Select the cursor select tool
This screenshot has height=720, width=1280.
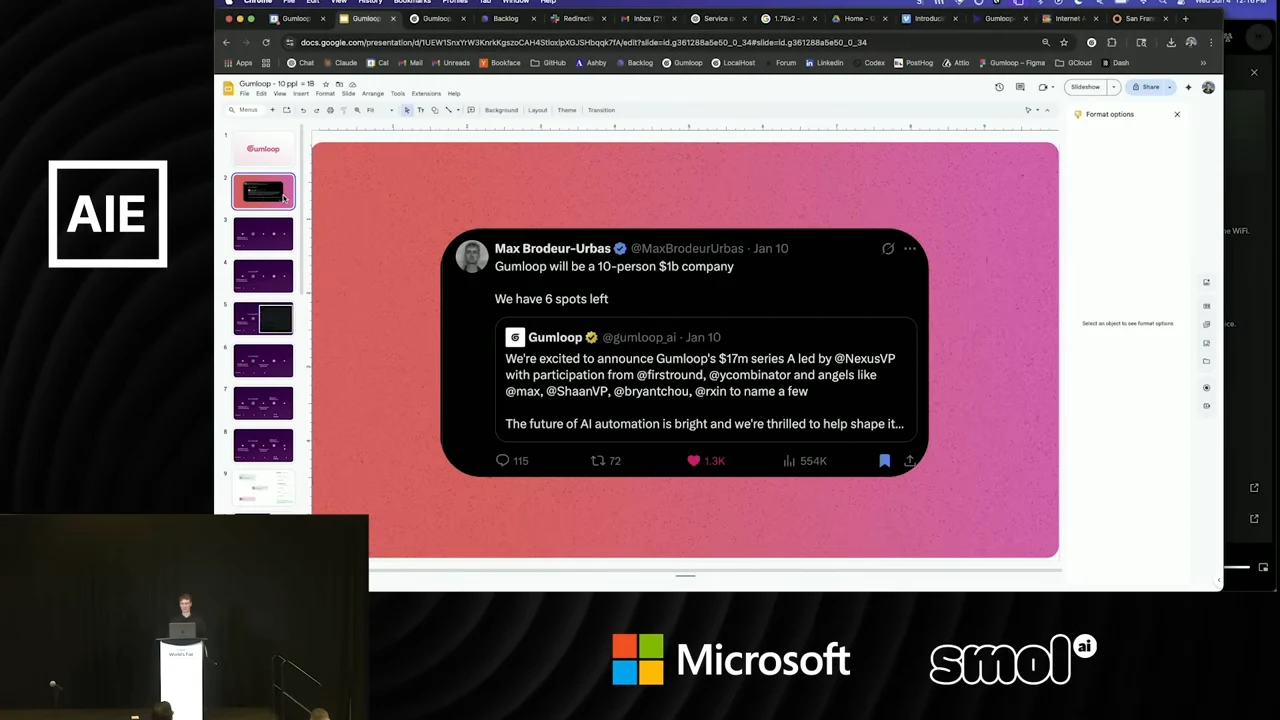click(407, 110)
